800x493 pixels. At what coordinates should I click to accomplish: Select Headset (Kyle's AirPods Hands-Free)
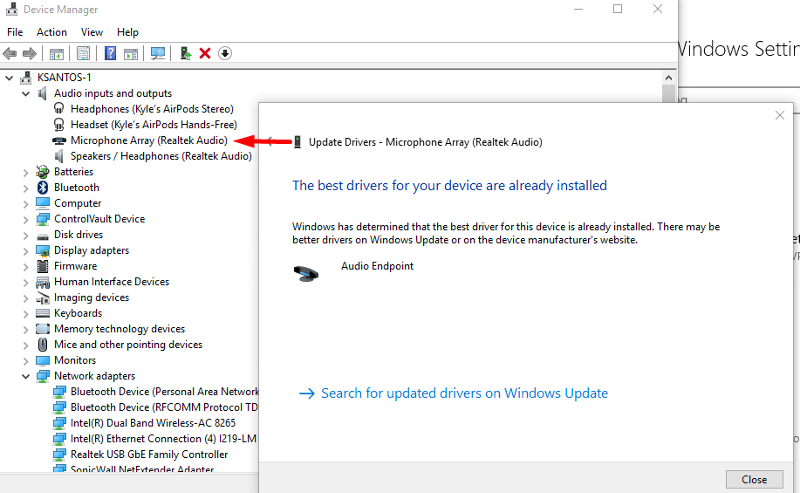154,125
